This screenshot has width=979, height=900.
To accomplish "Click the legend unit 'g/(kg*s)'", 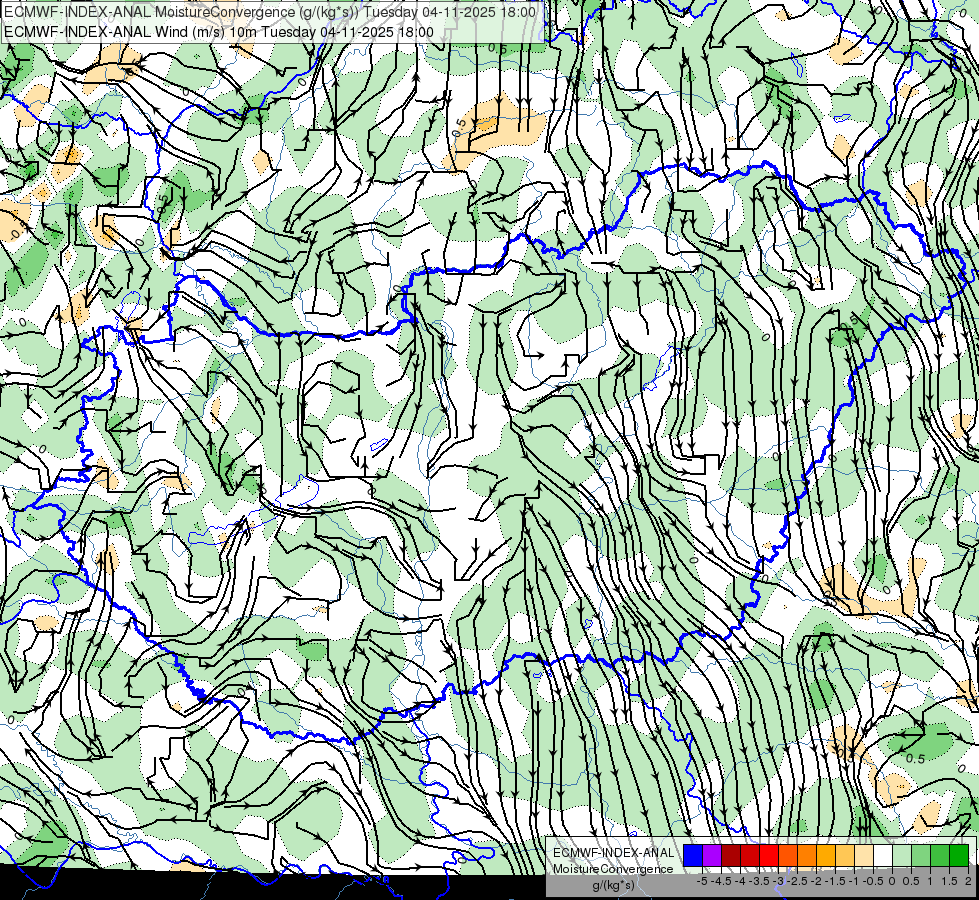I will point(613,885).
